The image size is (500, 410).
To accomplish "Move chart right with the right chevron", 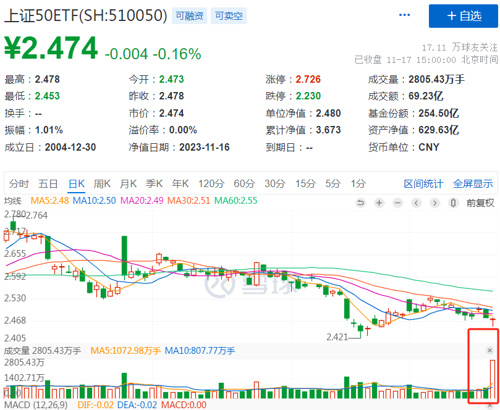I will tap(435, 202).
